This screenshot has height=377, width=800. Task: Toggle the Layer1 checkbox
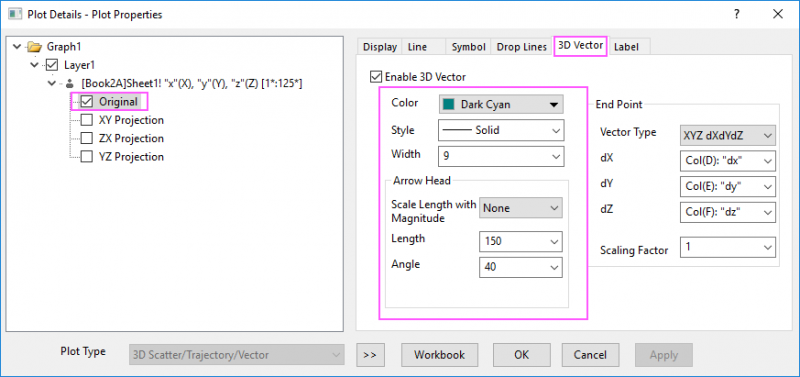[x=52, y=65]
